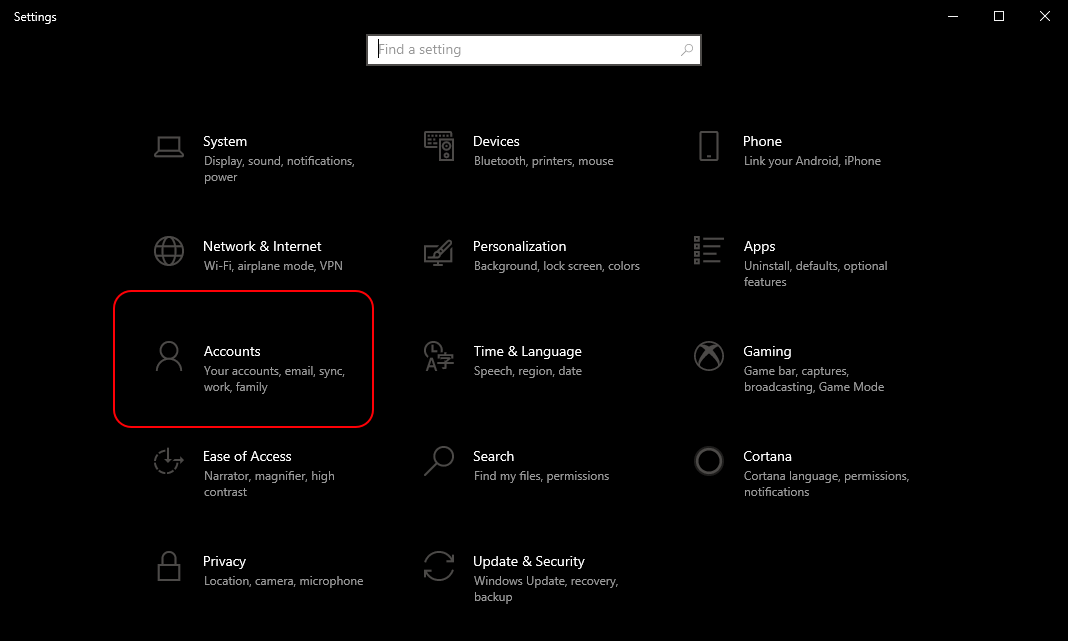Click the Accounts person icon
The image size is (1068, 641).
[x=169, y=356]
